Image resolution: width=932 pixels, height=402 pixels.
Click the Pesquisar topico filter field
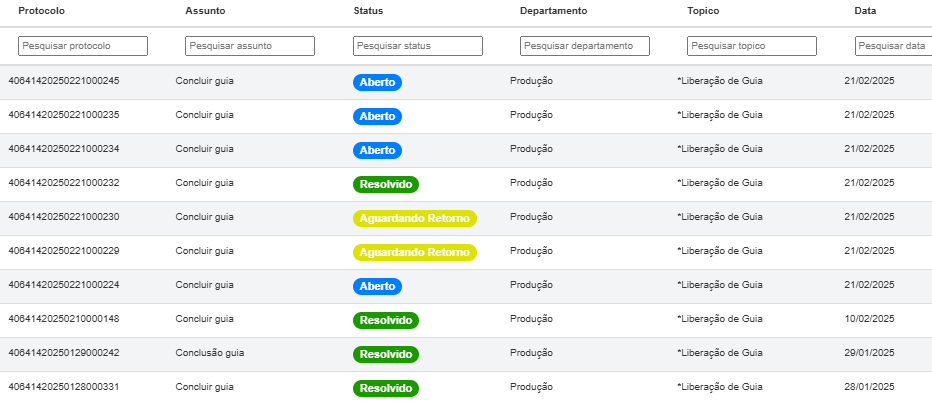pyautogui.click(x=752, y=46)
